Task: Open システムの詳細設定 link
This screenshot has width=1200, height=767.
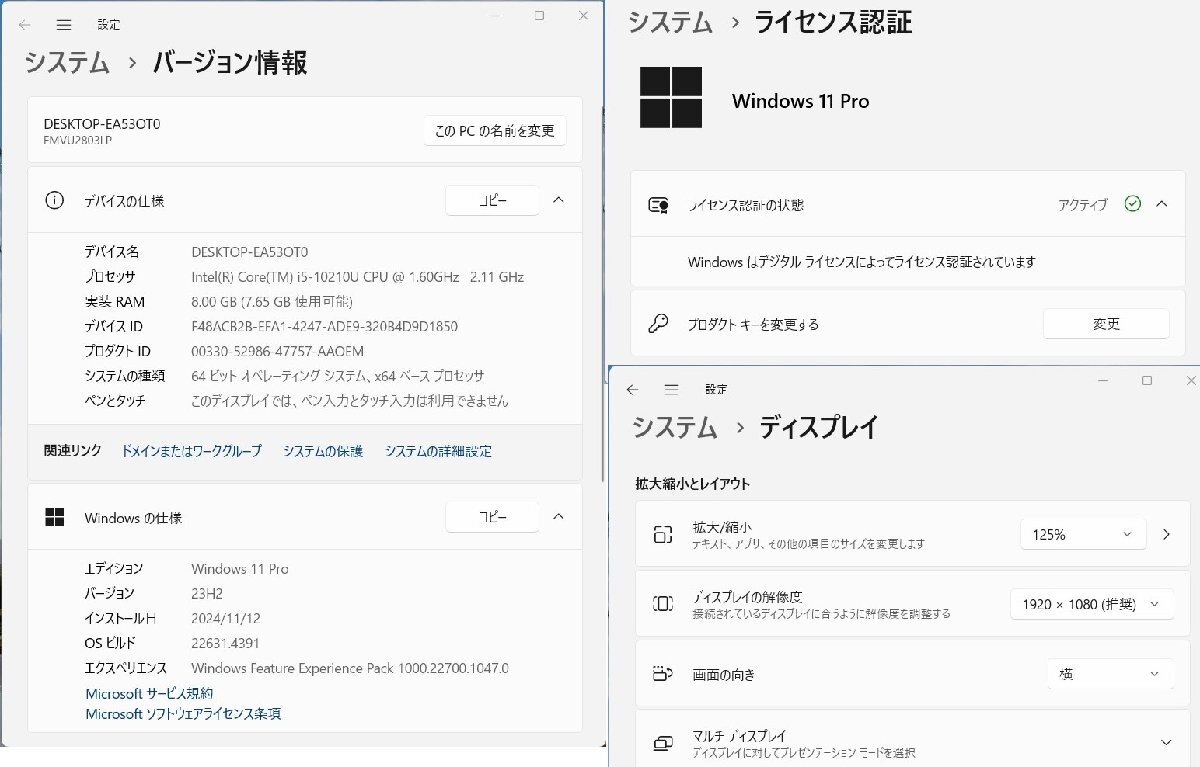Action: tap(438, 451)
